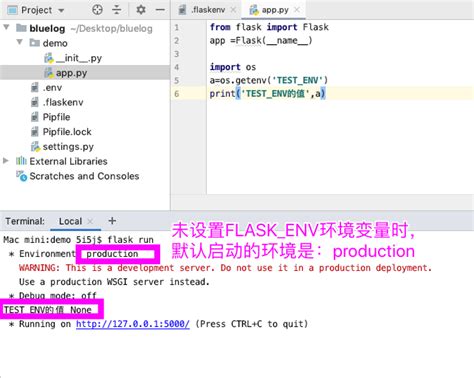The width and height of the screenshot is (474, 378).
Task: Open settings.py in project tree
Action: 68,147
